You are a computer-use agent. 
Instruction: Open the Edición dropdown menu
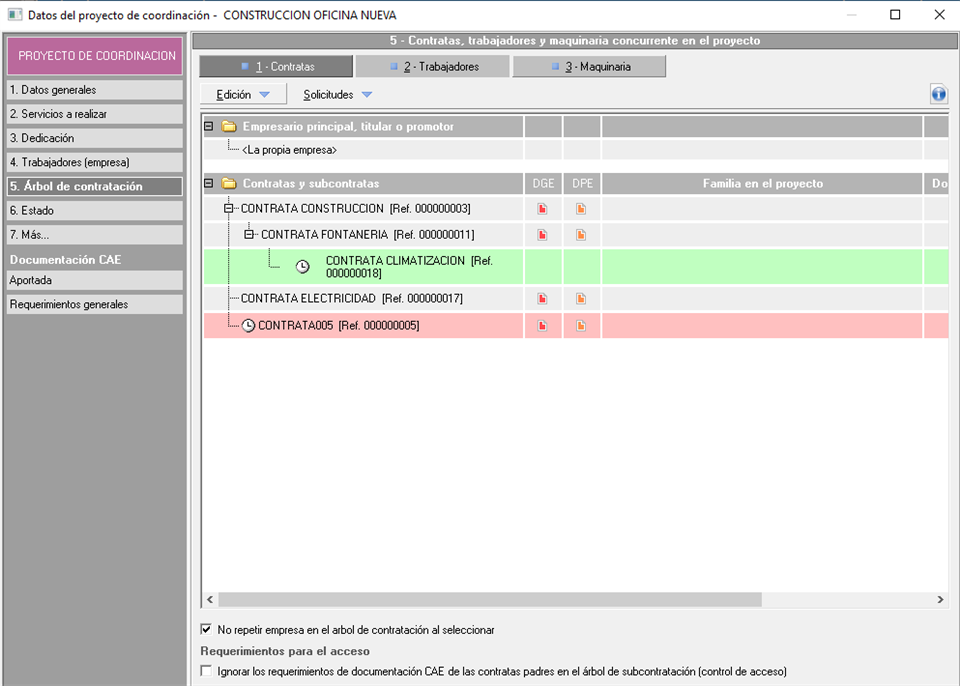243,95
